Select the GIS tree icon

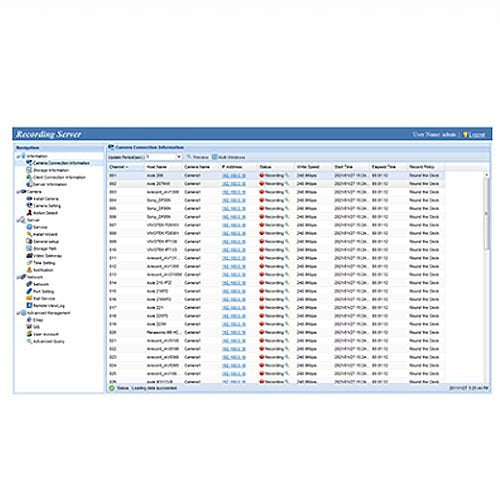point(29,327)
